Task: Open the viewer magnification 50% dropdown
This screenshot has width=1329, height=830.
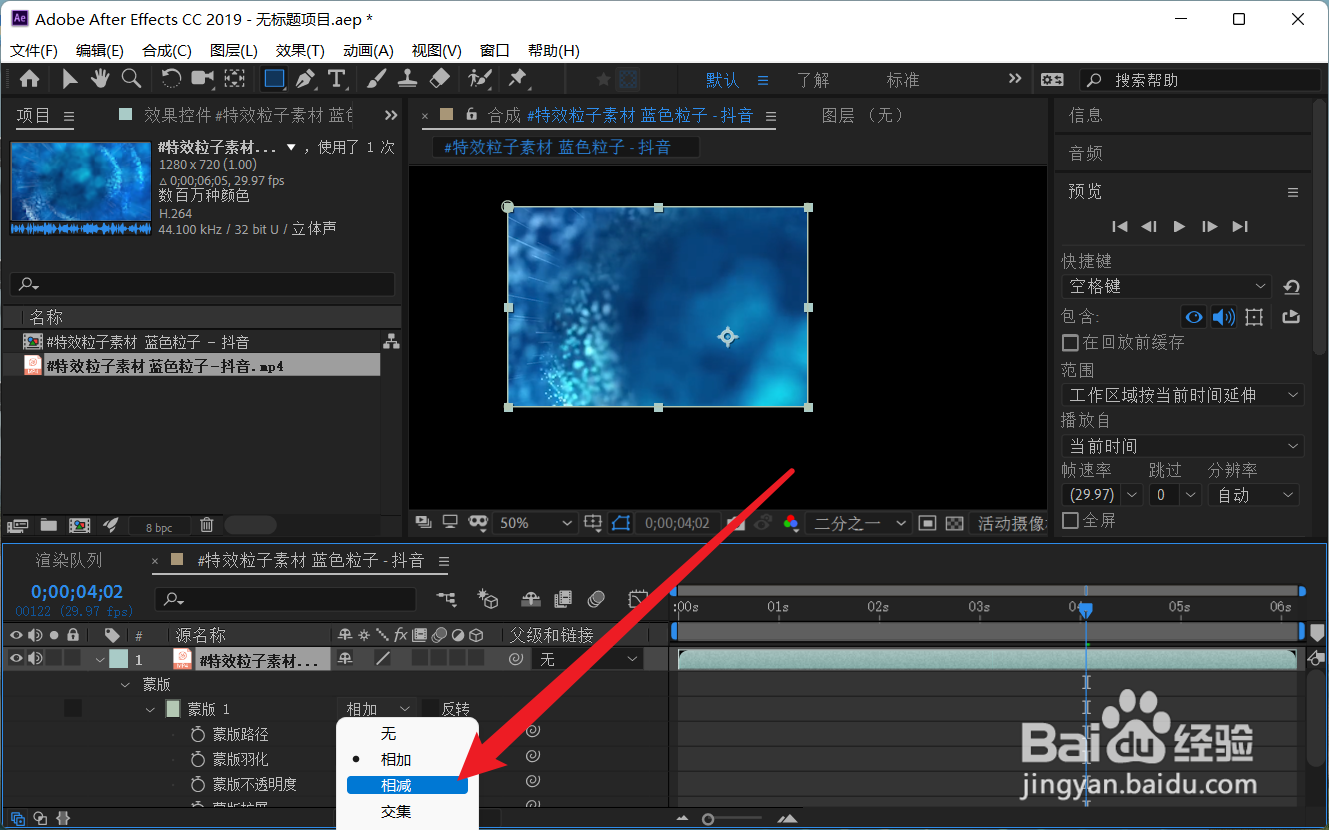Action: click(x=536, y=523)
